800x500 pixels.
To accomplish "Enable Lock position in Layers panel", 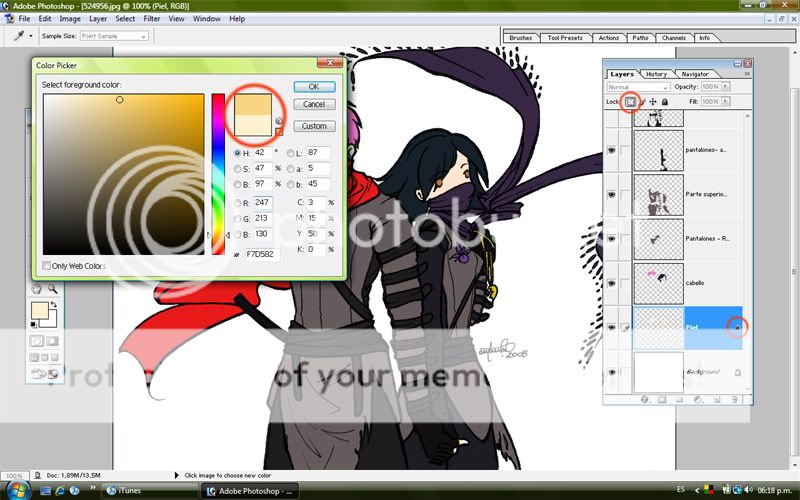I will [653, 102].
